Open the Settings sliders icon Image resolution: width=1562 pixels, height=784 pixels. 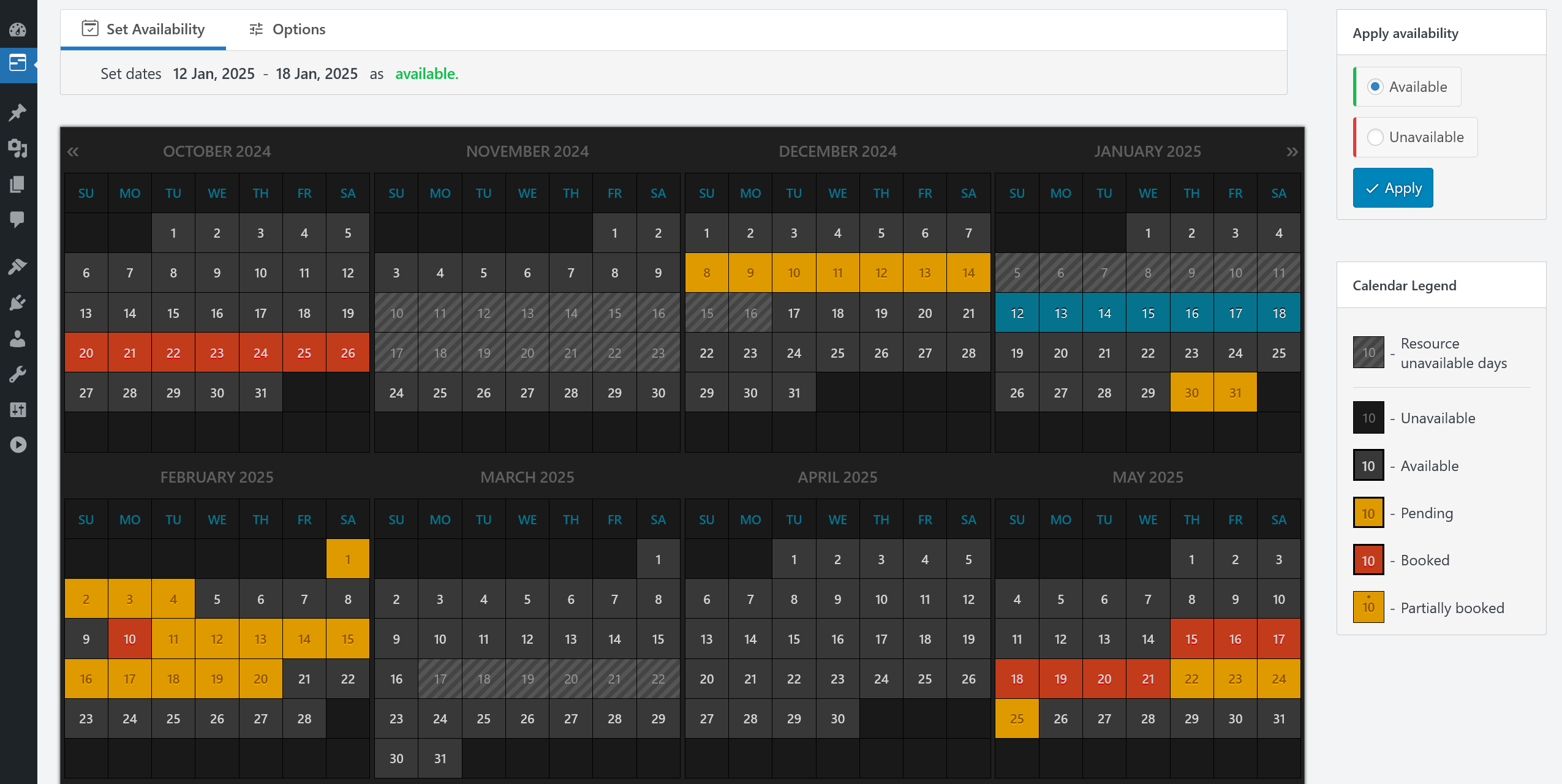point(18,409)
